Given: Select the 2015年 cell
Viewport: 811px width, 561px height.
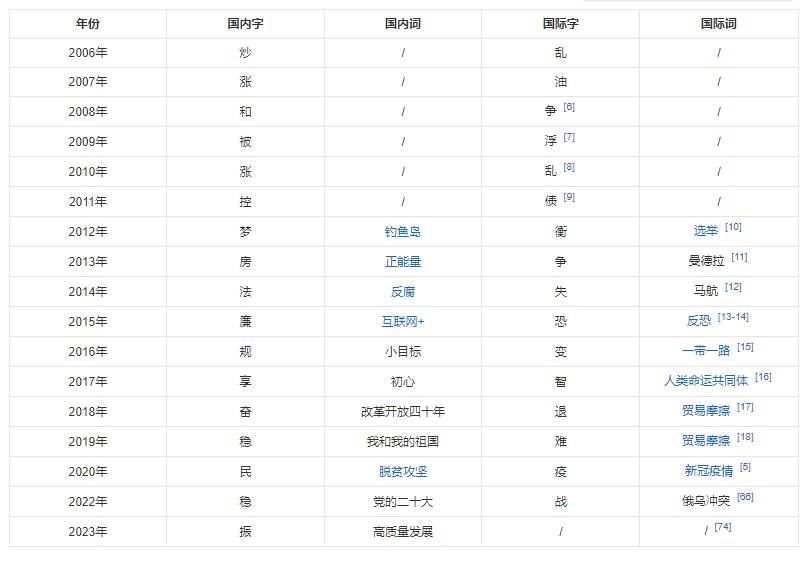Looking at the screenshot, I should [88, 322].
